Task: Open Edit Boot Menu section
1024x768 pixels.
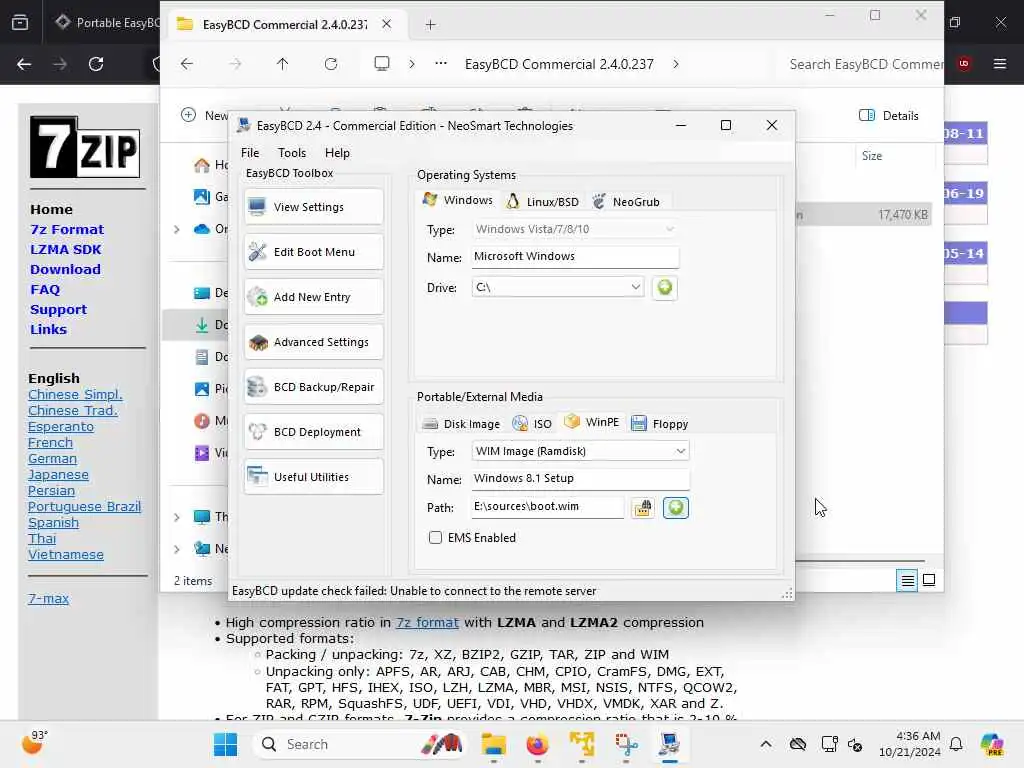Action: (x=313, y=252)
